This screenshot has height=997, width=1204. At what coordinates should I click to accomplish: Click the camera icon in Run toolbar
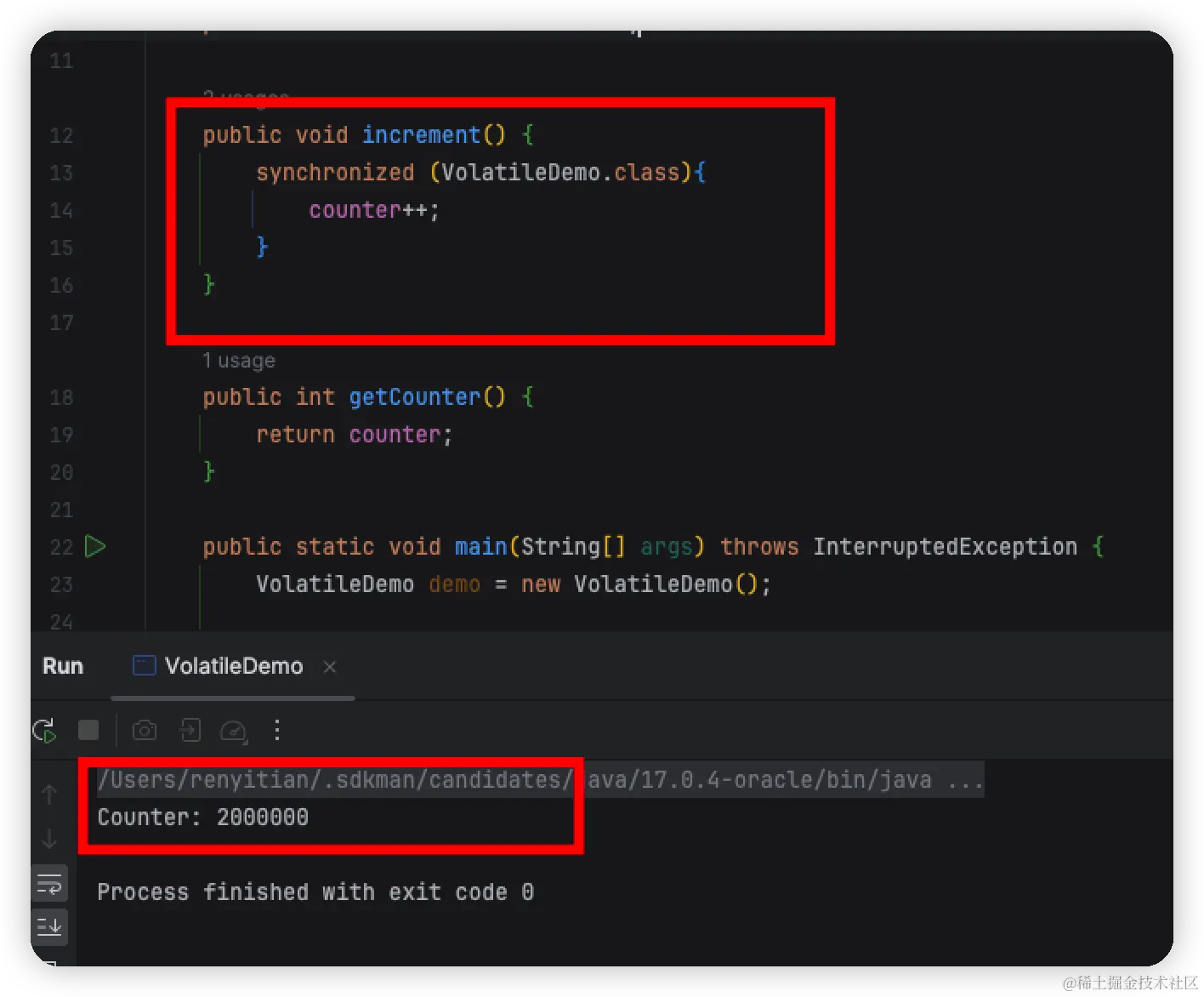coord(145,730)
